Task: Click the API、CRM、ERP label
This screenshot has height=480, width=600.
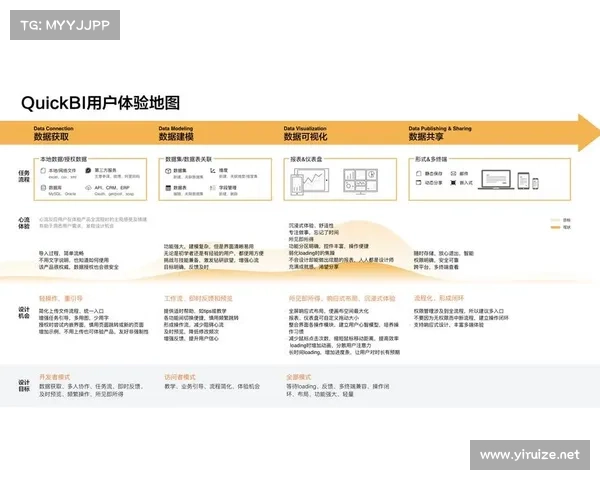Action: tap(112, 188)
